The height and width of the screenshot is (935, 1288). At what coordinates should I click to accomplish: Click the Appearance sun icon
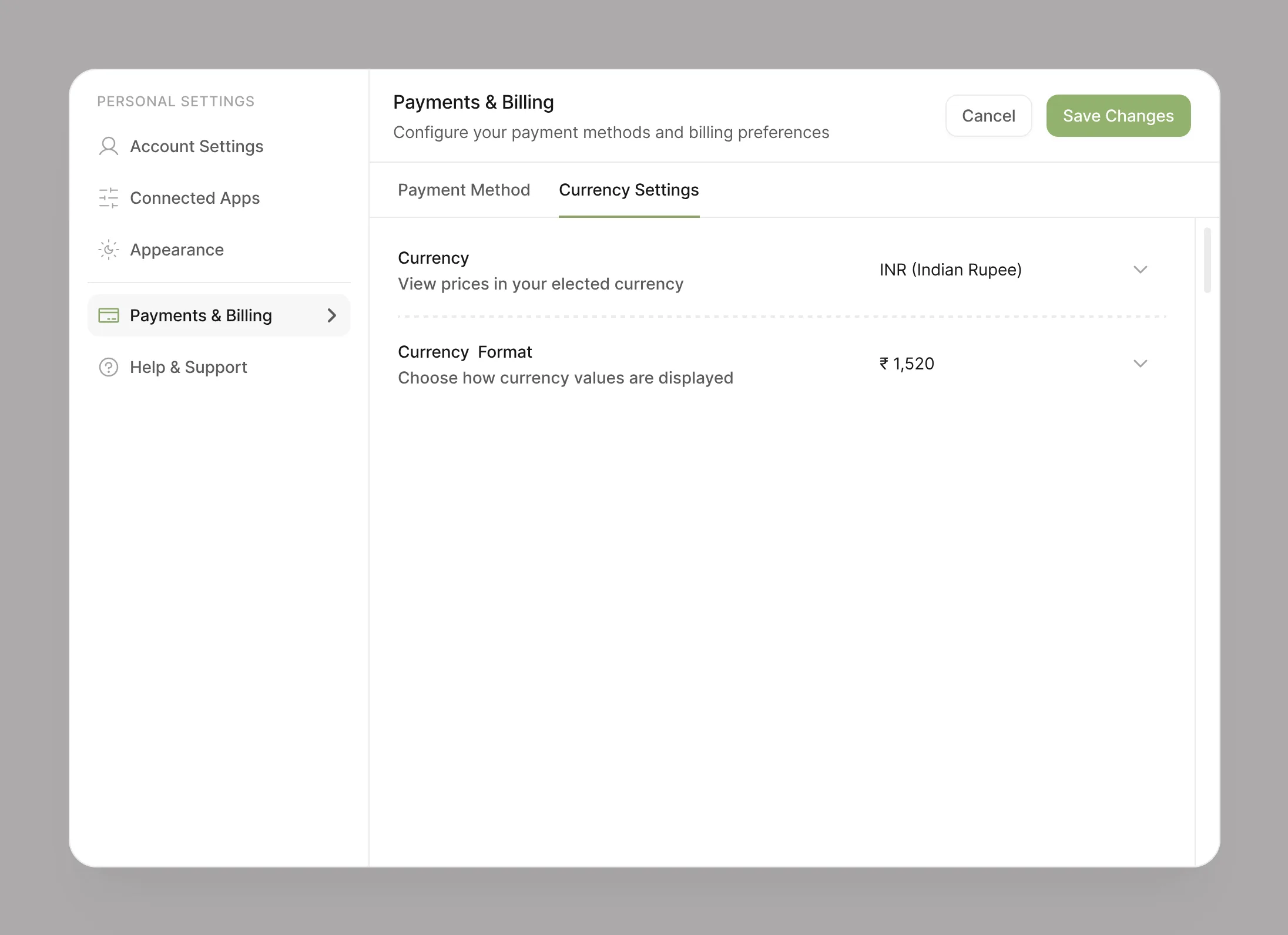[109, 250]
